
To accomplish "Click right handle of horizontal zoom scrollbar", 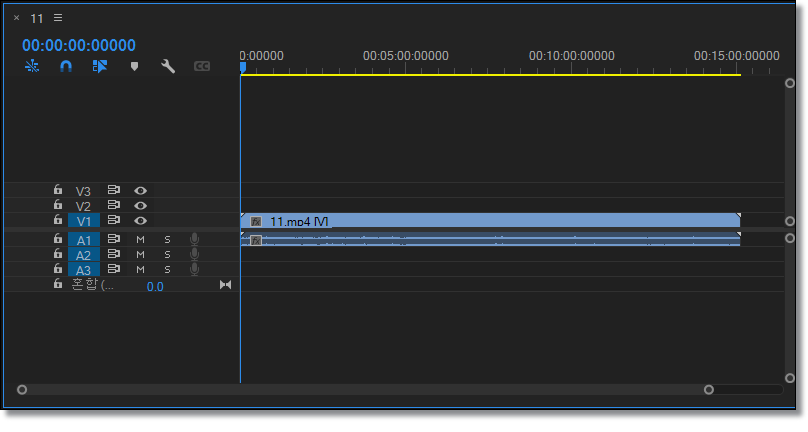I will click(709, 390).
